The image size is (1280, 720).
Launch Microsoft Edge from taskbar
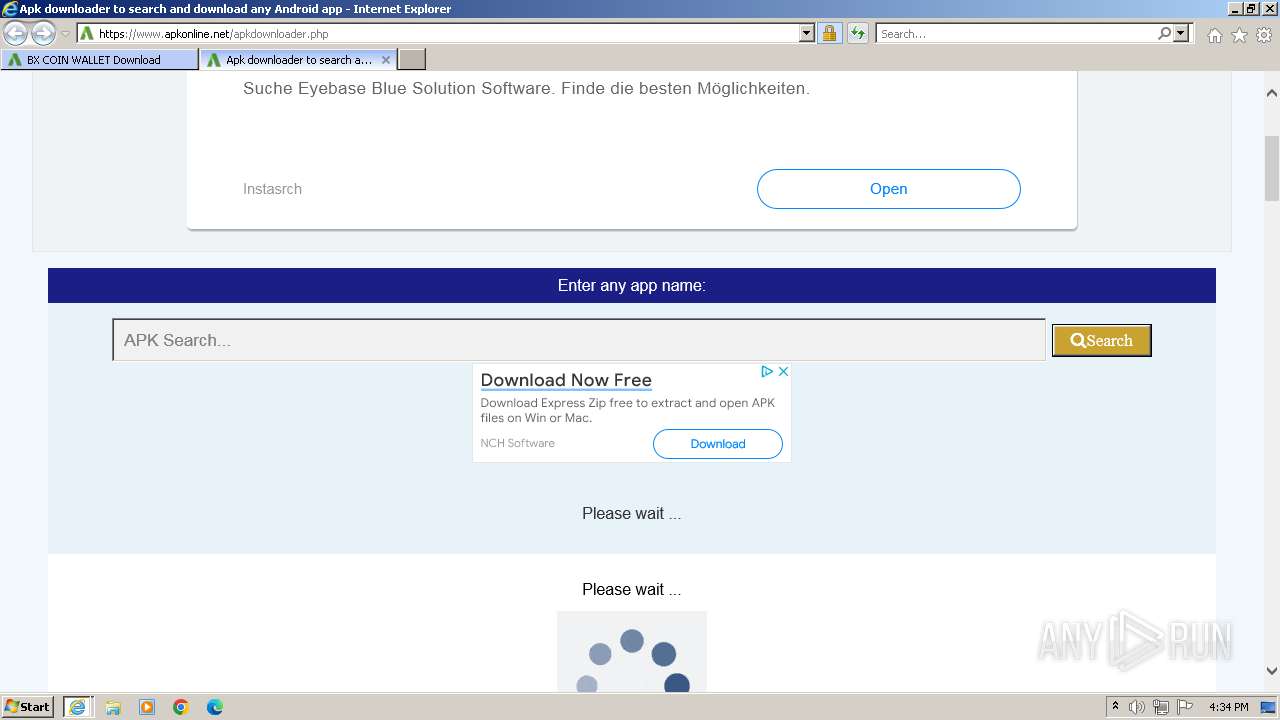point(215,707)
